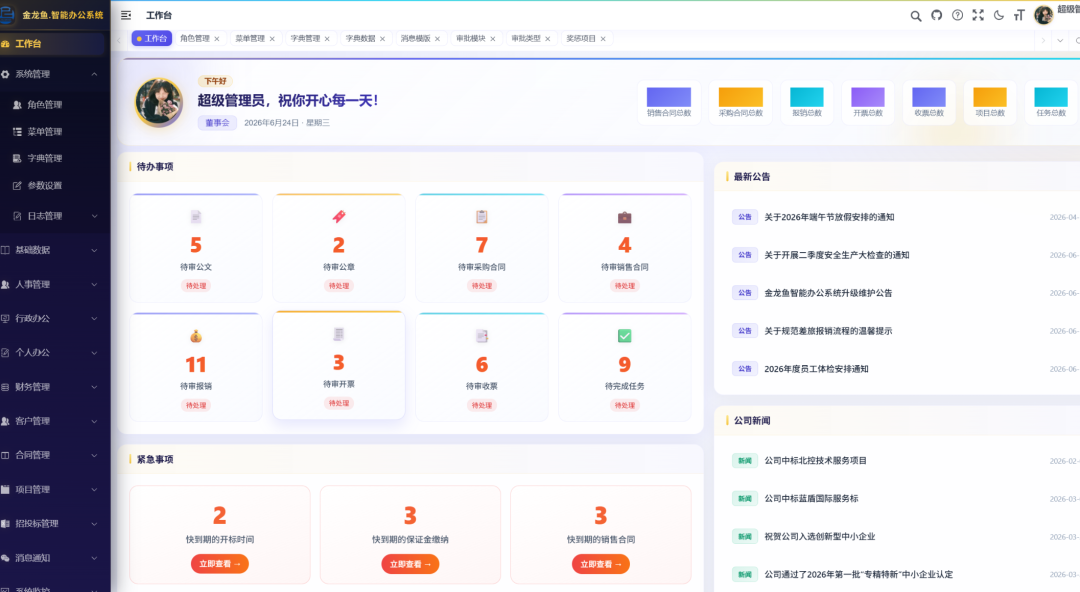View 快到期的销售合同 with 立即查看
The height and width of the screenshot is (592, 1080).
(x=601, y=564)
